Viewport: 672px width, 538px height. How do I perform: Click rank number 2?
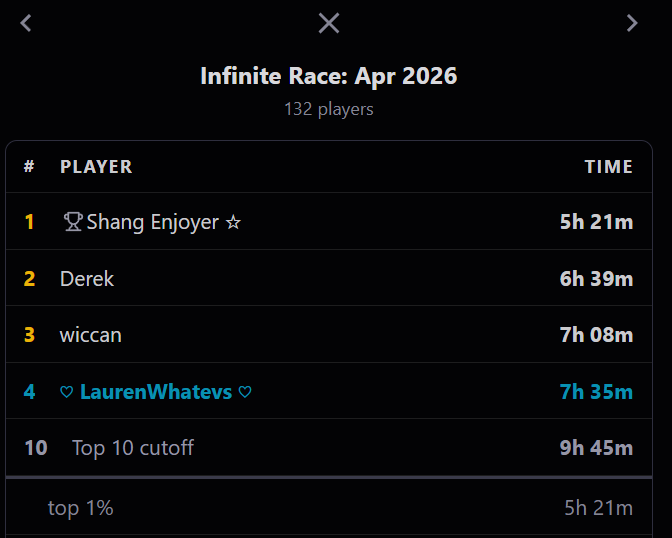point(29,279)
